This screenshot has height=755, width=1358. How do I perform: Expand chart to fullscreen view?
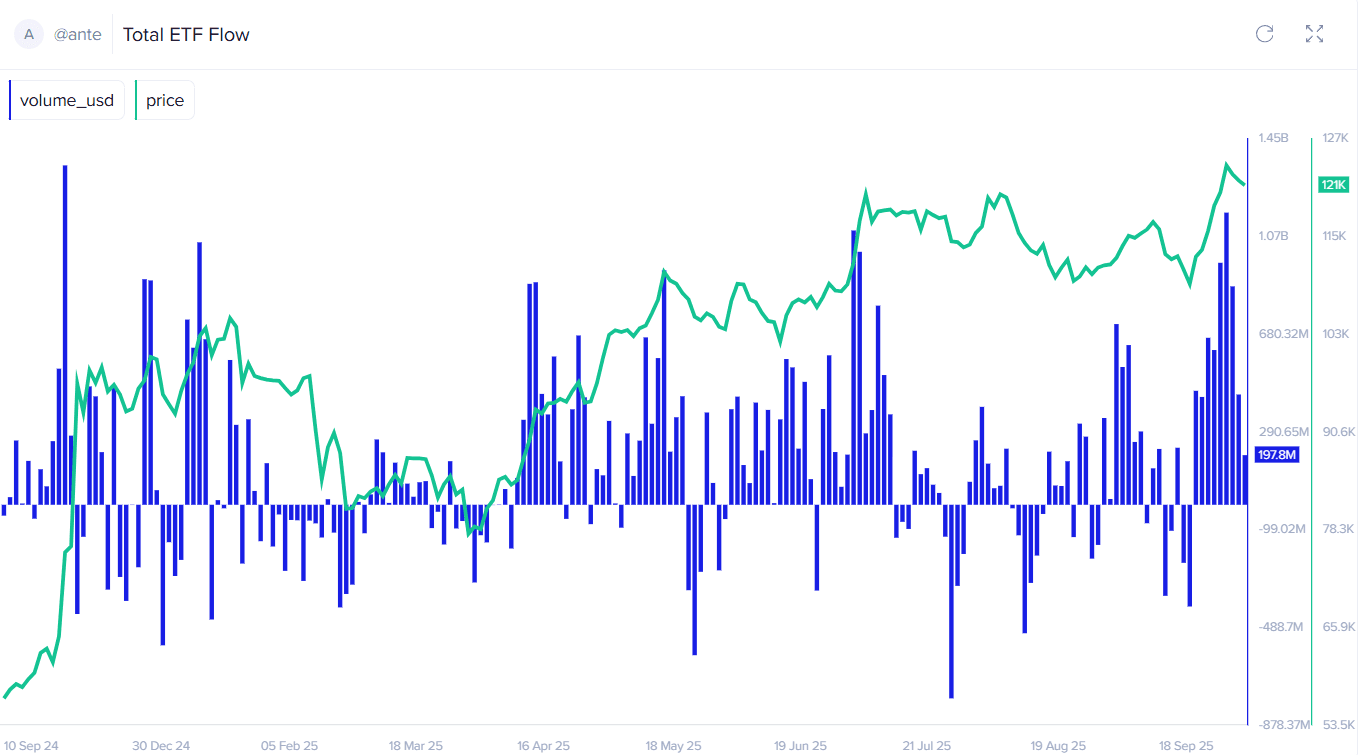click(1314, 34)
